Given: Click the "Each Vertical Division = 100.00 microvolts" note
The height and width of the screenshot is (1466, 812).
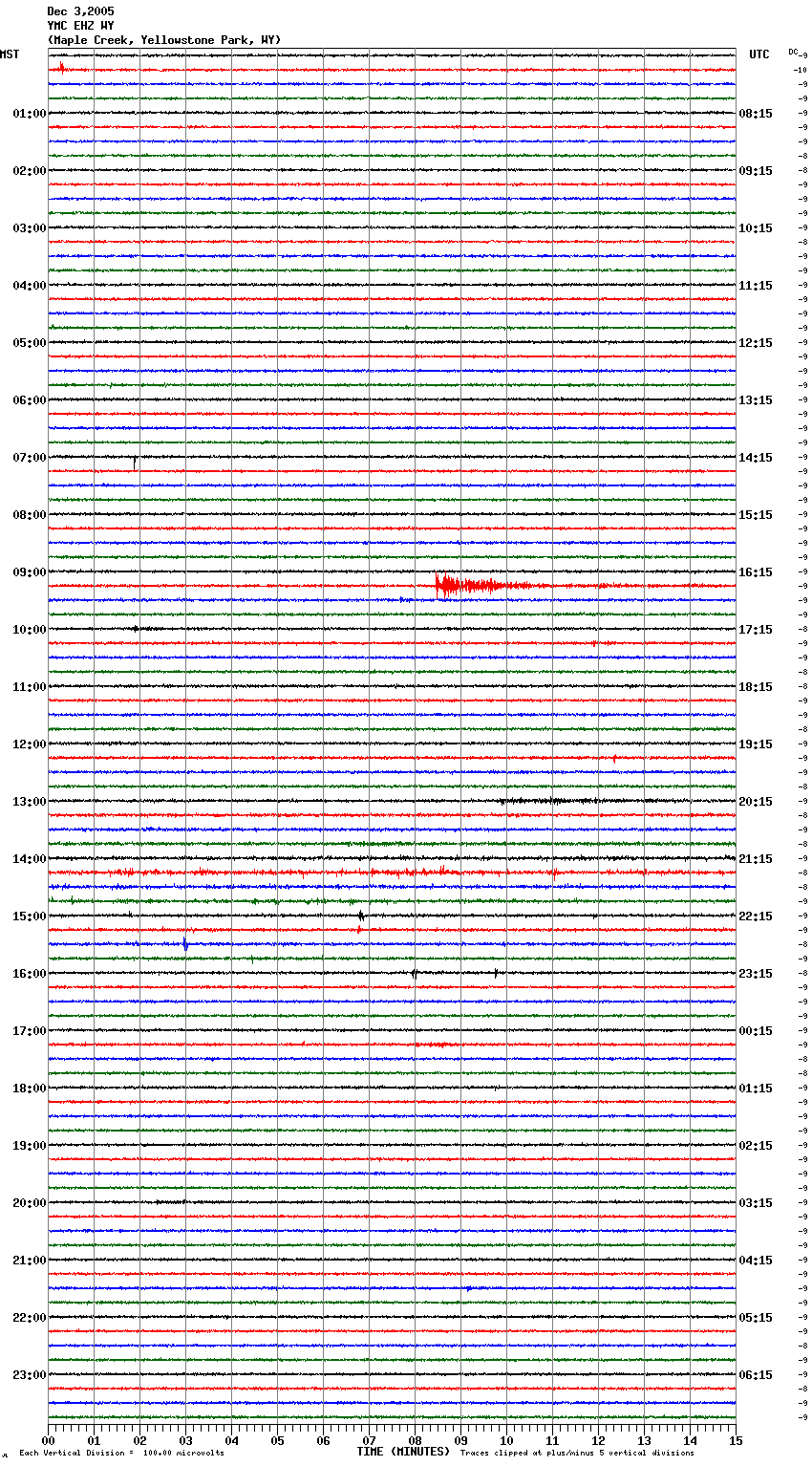Looking at the screenshot, I should pos(121,1453).
